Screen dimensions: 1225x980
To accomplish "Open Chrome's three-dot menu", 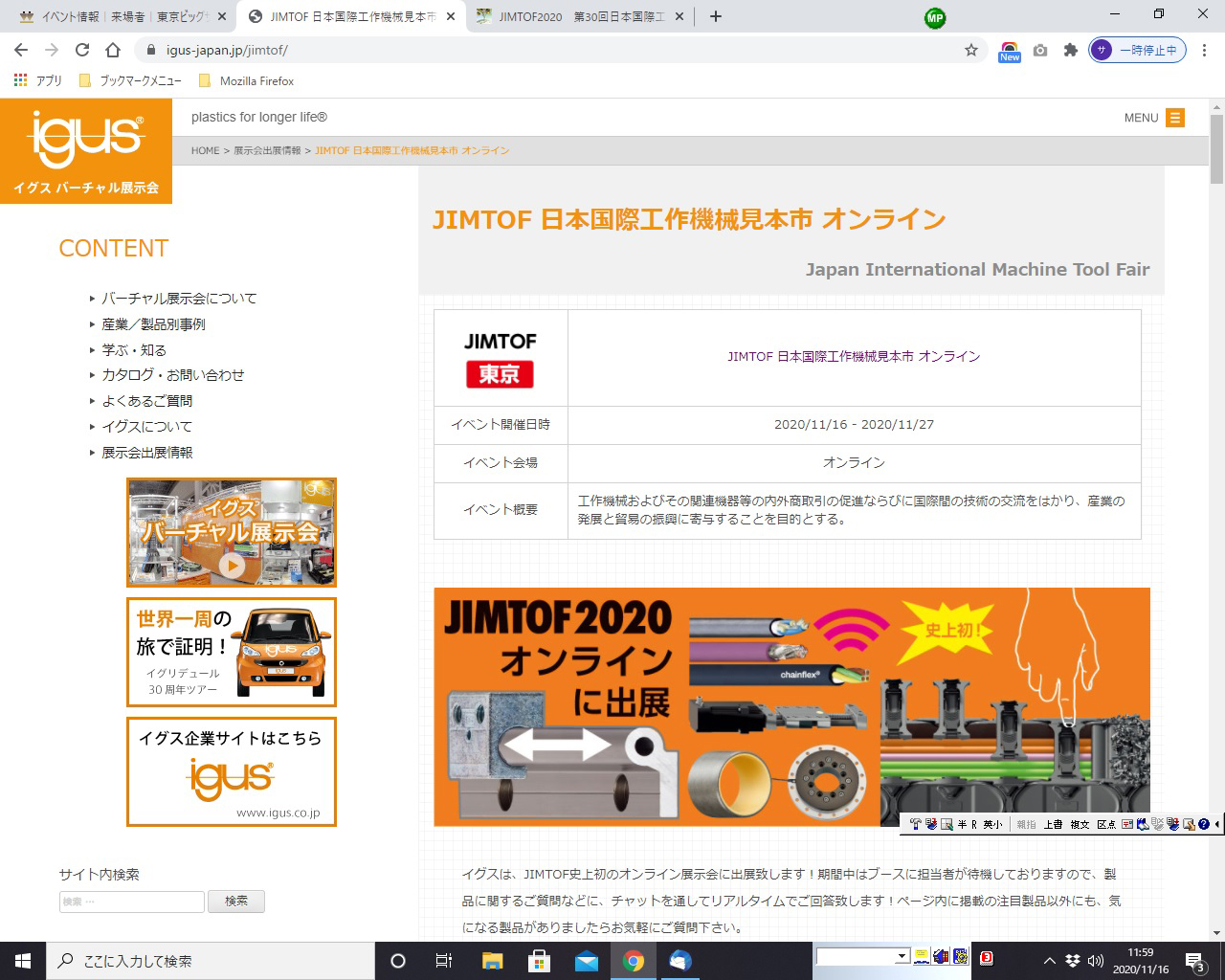I will [x=1205, y=50].
